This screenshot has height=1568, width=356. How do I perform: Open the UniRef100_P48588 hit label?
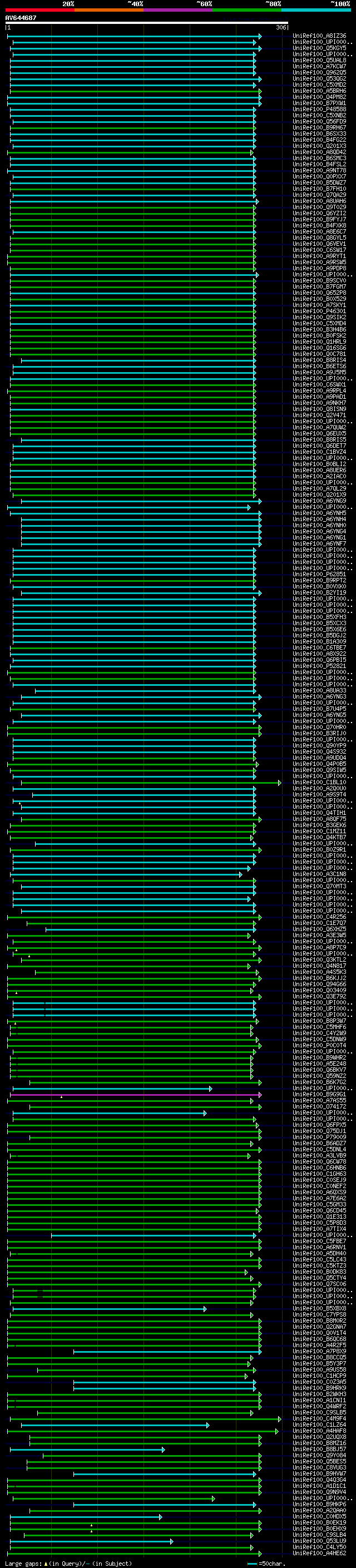319,110
